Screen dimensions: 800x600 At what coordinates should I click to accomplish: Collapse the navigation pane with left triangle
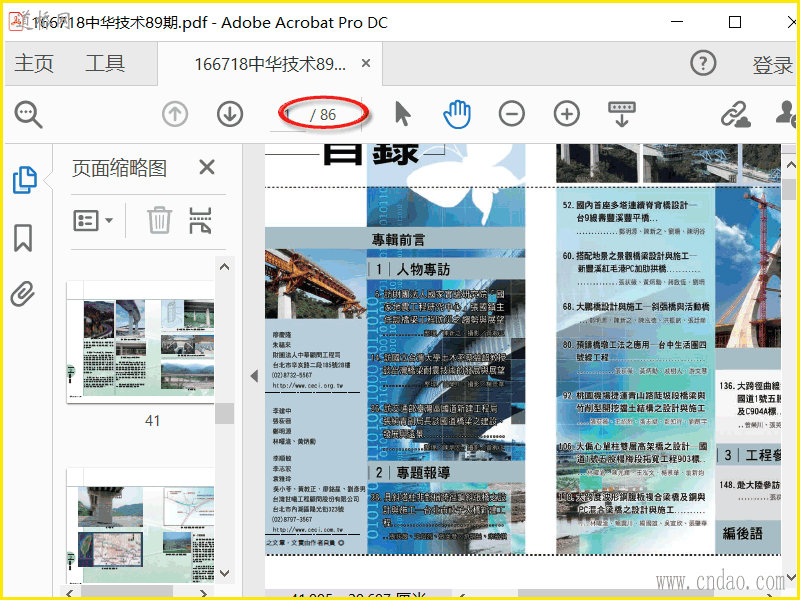point(254,377)
